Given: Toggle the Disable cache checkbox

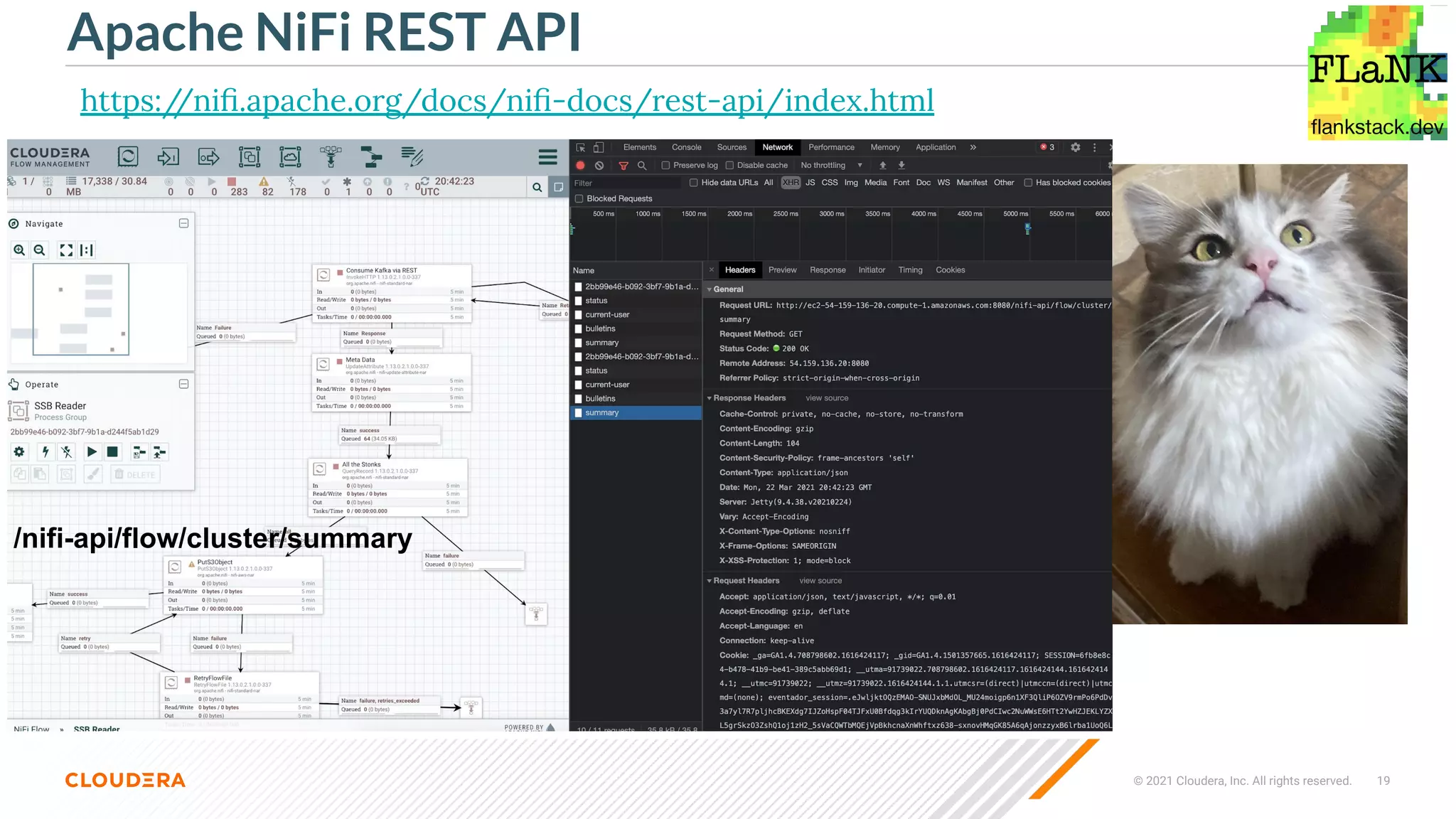Looking at the screenshot, I should 729,166.
